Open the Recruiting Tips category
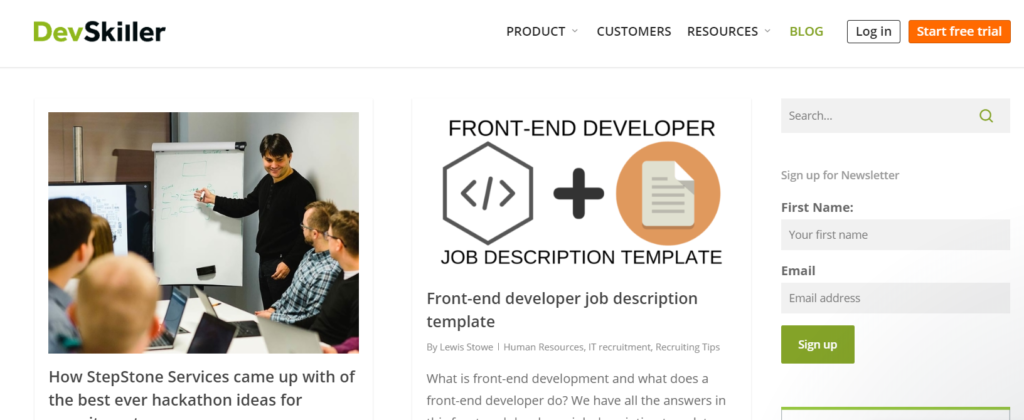 (x=687, y=348)
